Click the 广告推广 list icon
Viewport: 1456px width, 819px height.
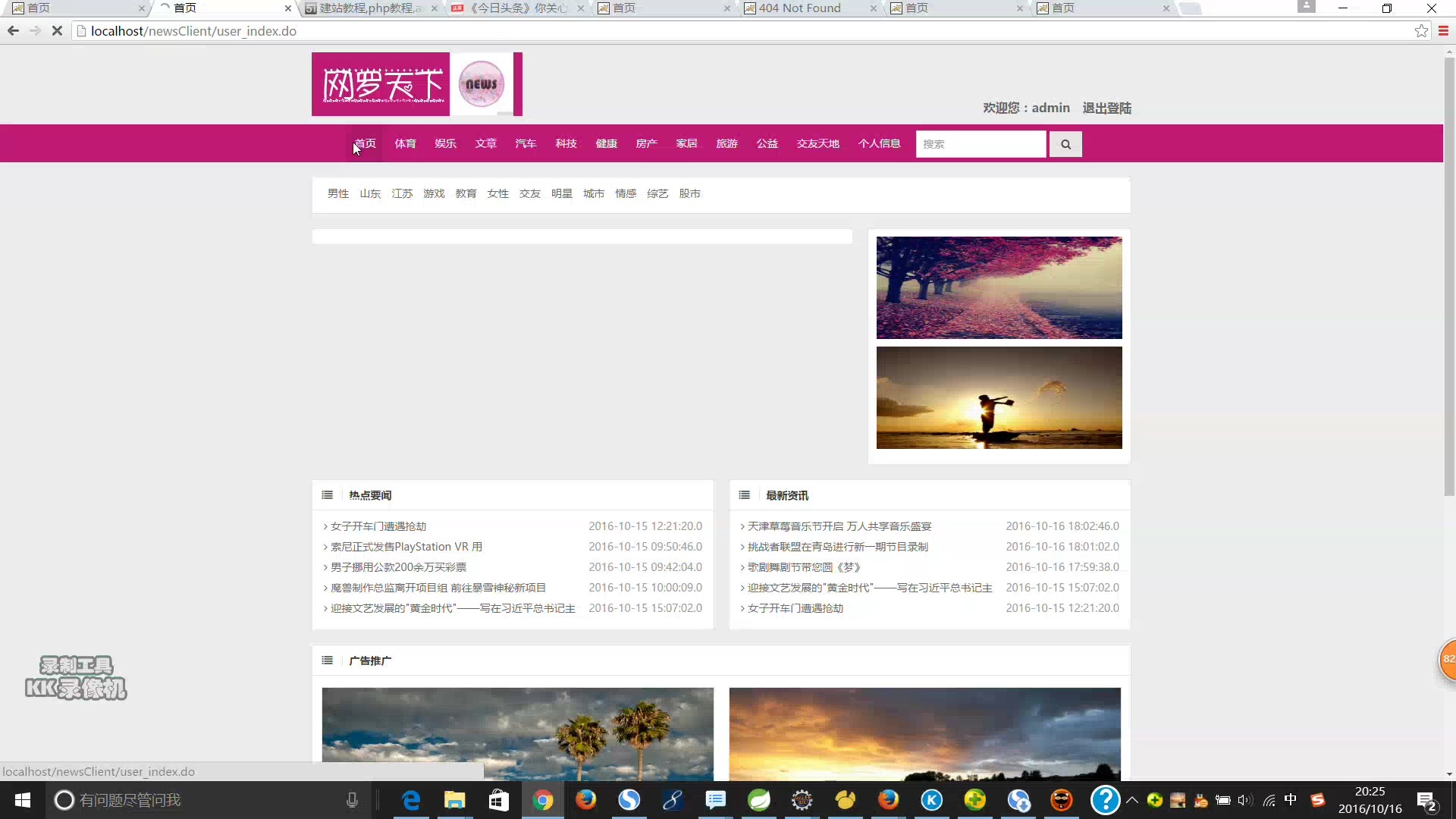(327, 661)
